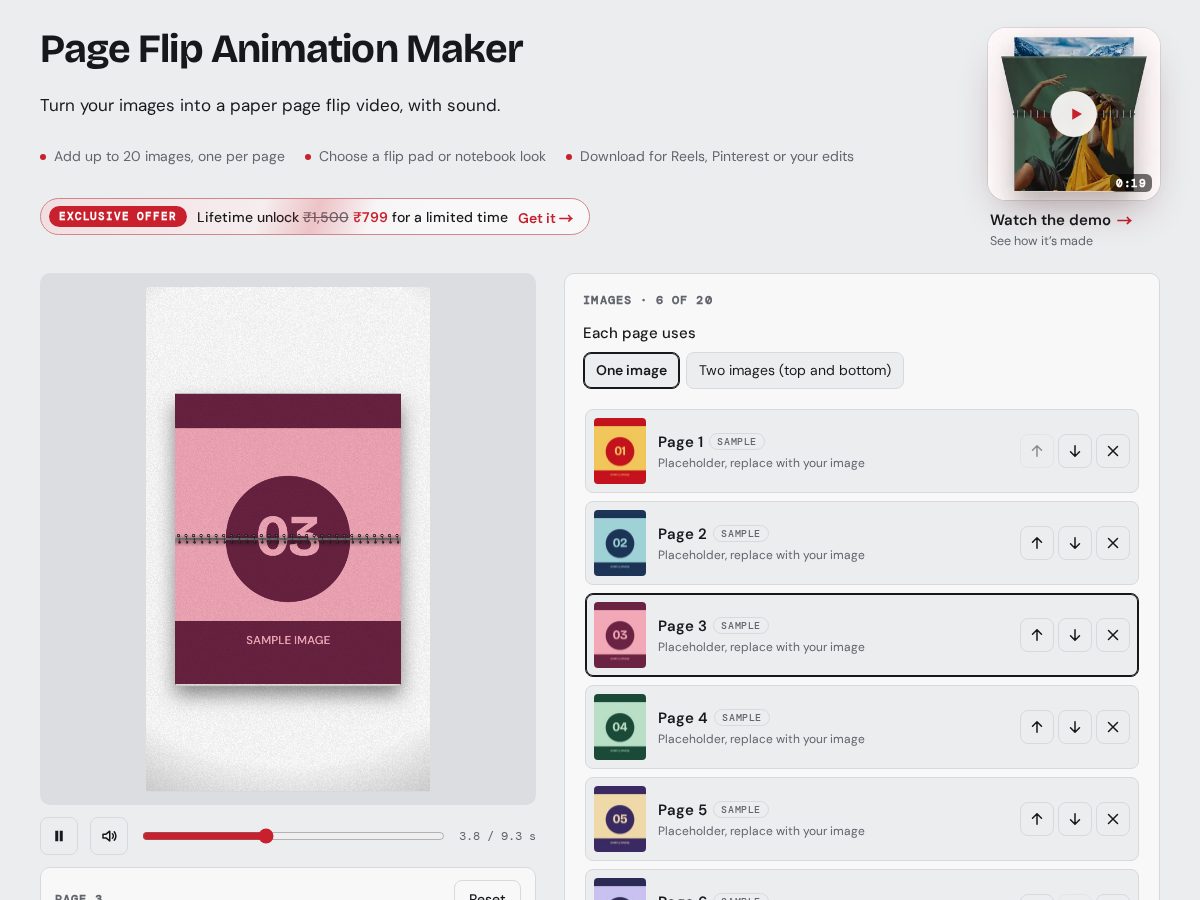Click the Reset button
This screenshot has height=900, width=1200.
487,890
